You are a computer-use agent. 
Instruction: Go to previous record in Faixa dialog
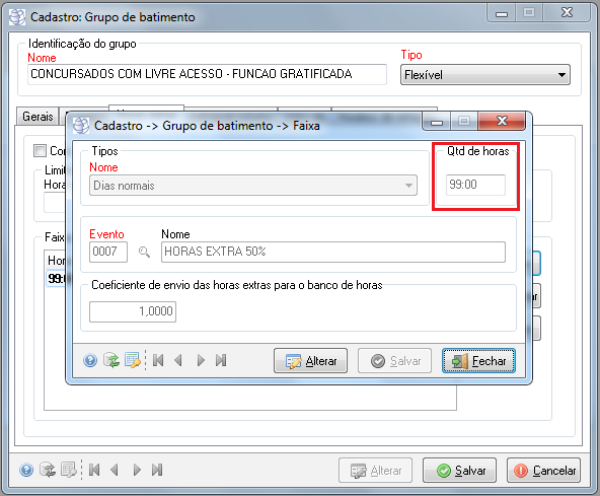coord(178,361)
